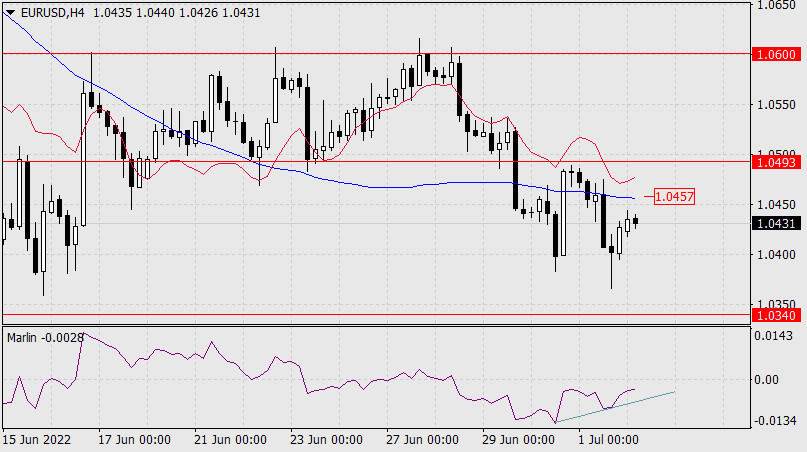807x452 pixels.
Task: Click the 1 Jul 00:00 time label
Action: [x=608, y=440]
